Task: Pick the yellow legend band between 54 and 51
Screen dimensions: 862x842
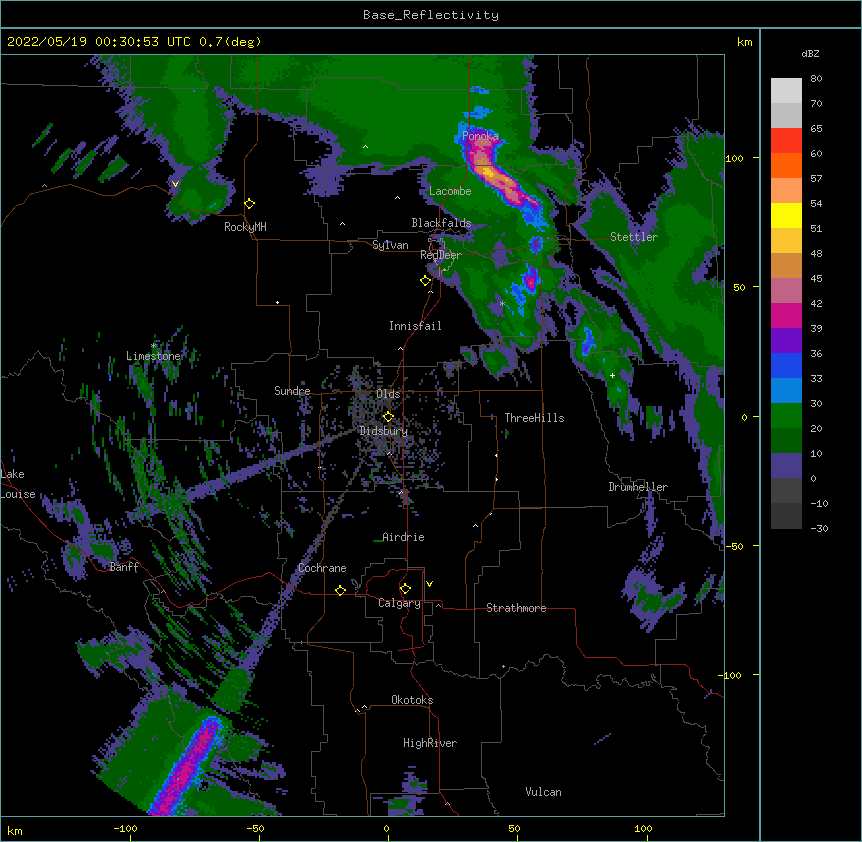Action: tap(786, 216)
